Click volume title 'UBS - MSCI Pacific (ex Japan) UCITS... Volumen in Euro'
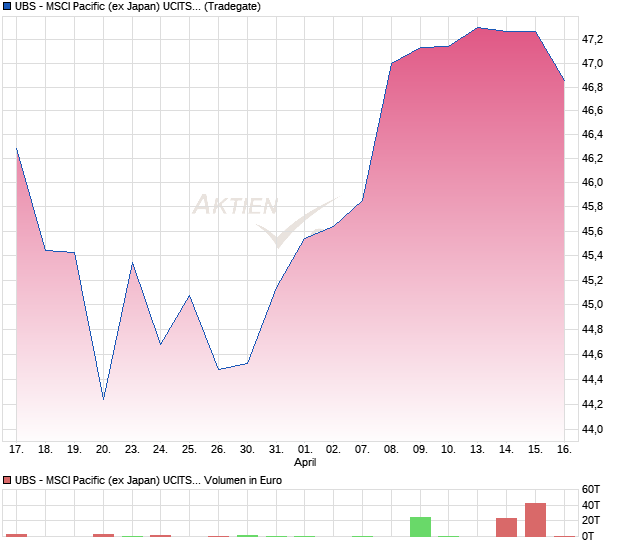 [x=148, y=480]
